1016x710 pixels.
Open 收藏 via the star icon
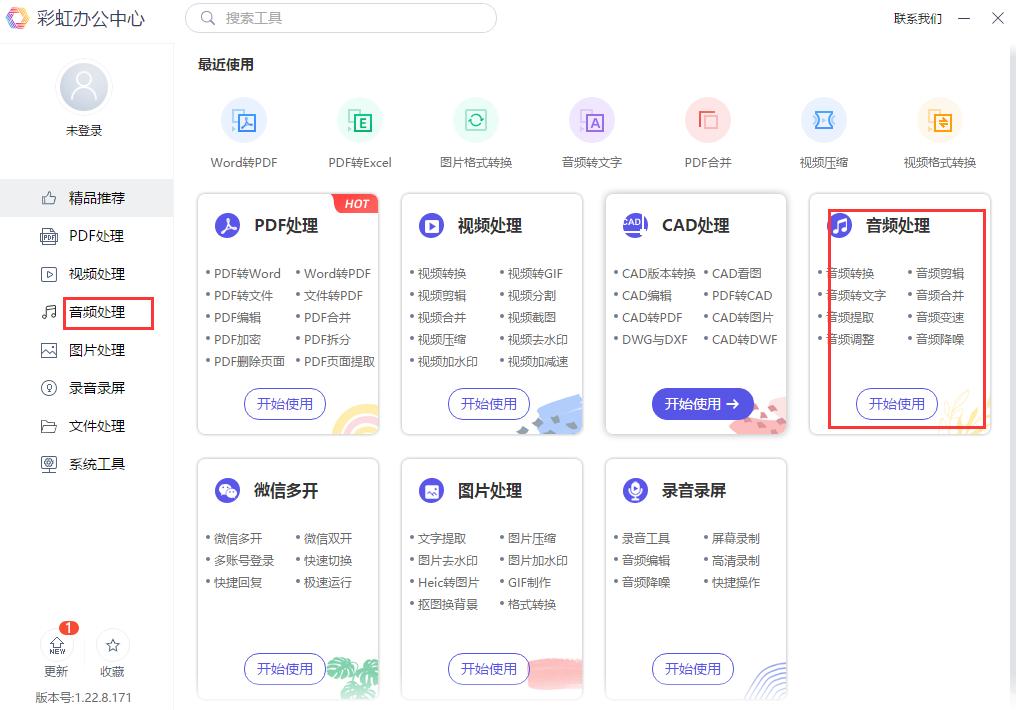[x=112, y=645]
